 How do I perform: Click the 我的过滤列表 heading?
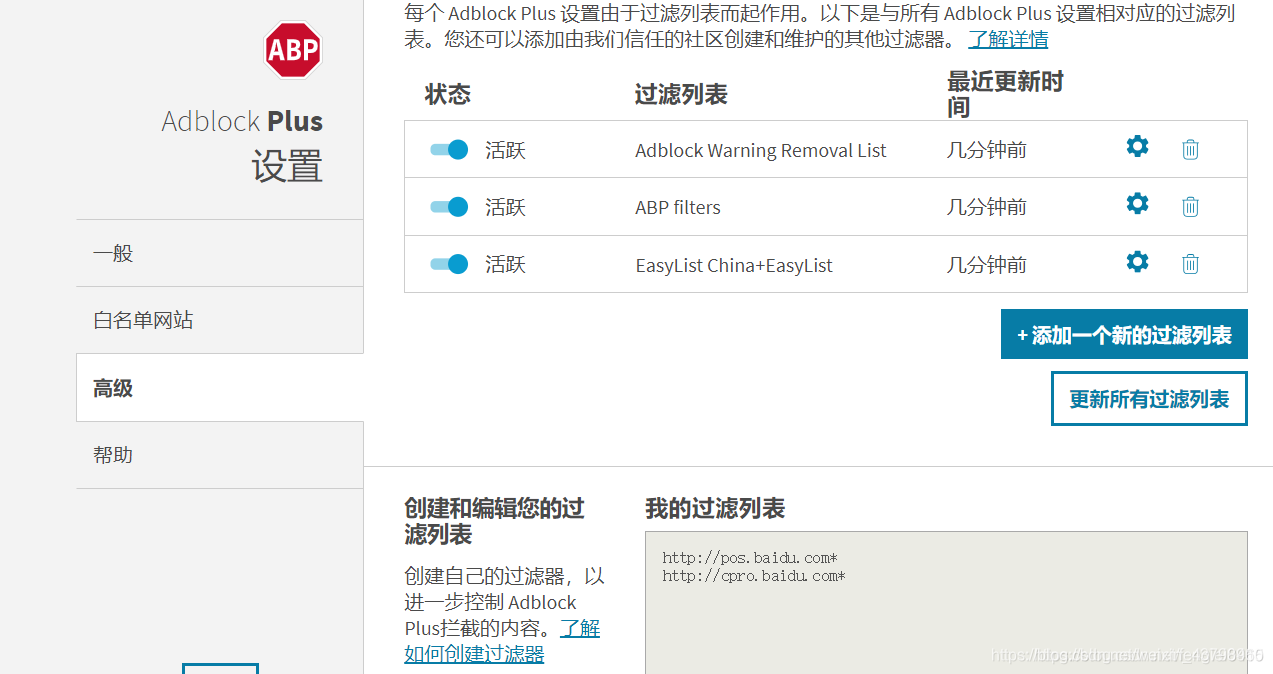coord(715,508)
